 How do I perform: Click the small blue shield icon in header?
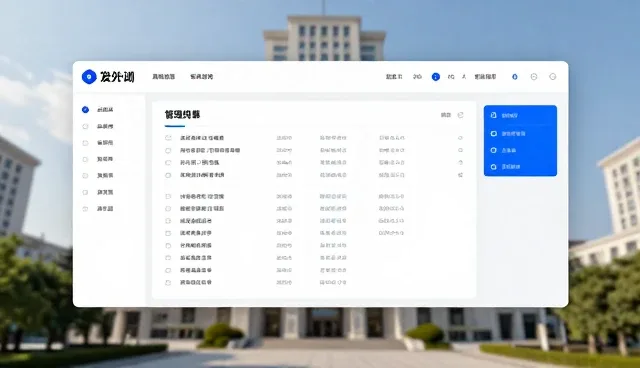(x=515, y=77)
